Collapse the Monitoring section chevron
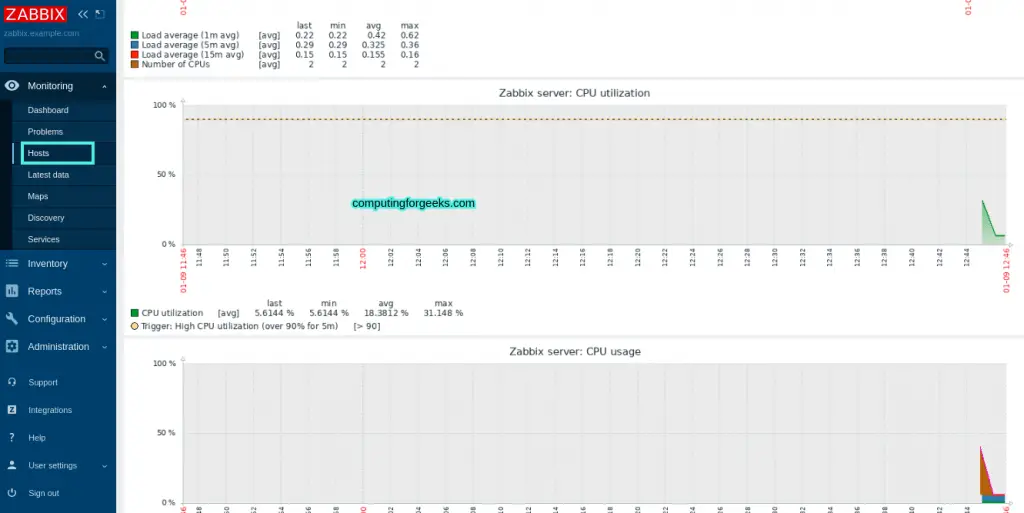 104,86
